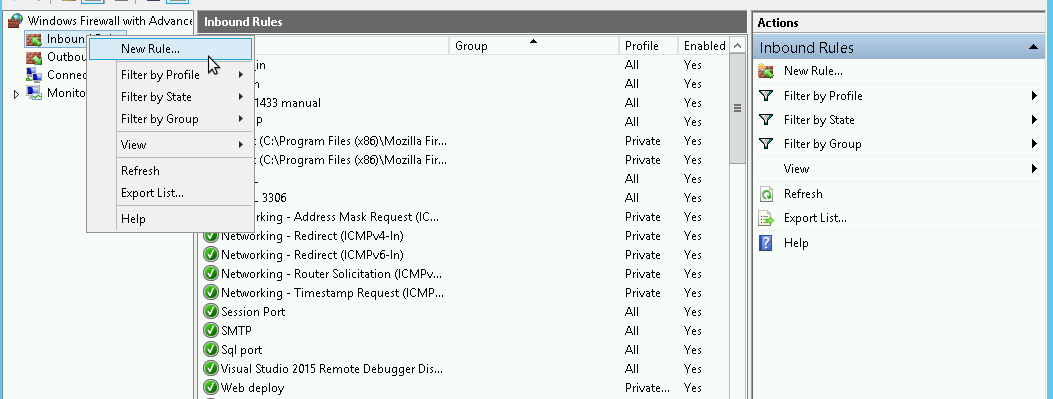Click the Enabled column header
Screen dimensions: 1053x399
click(704, 46)
